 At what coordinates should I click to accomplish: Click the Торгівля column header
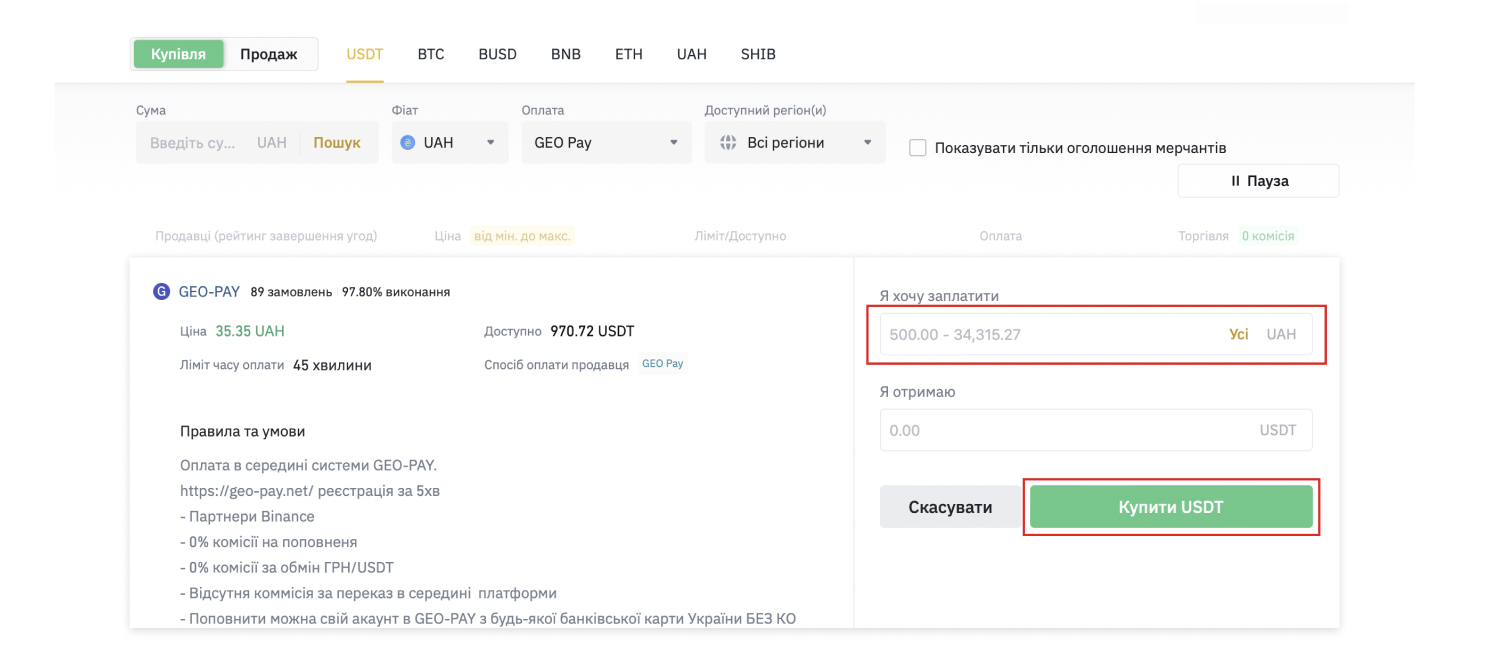click(1203, 236)
